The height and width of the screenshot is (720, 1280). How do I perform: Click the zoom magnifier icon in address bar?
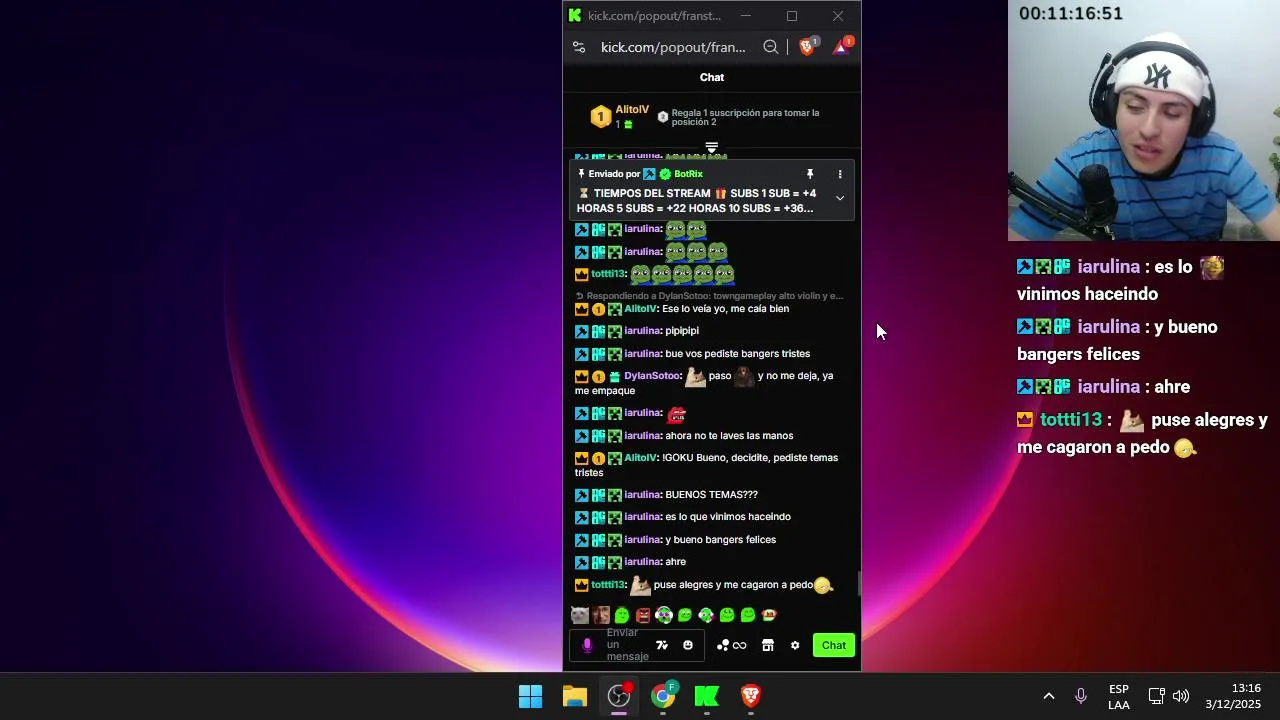coord(770,47)
